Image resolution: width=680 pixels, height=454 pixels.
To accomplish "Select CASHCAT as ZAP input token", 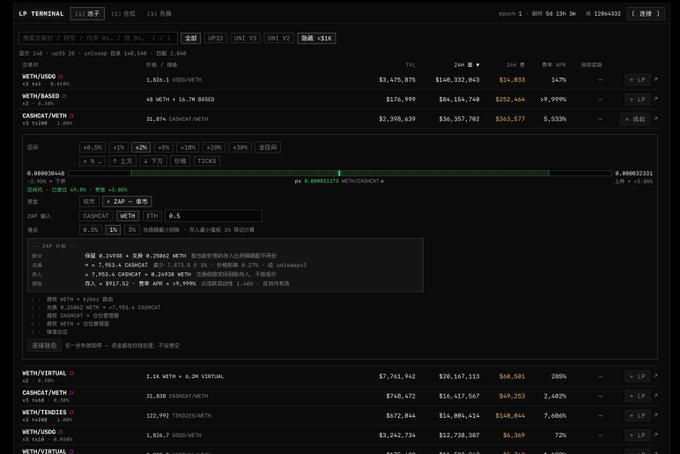I will pos(96,216).
